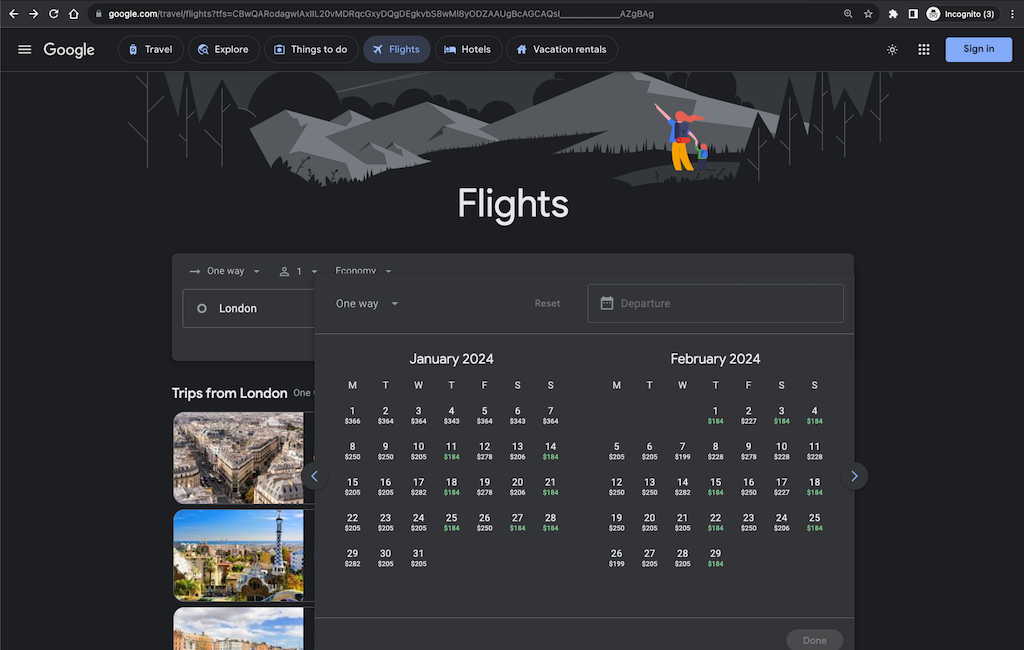Click the Travel suitcase icon
Image resolution: width=1024 pixels, height=650 pixels.
(x=135, y=49)
